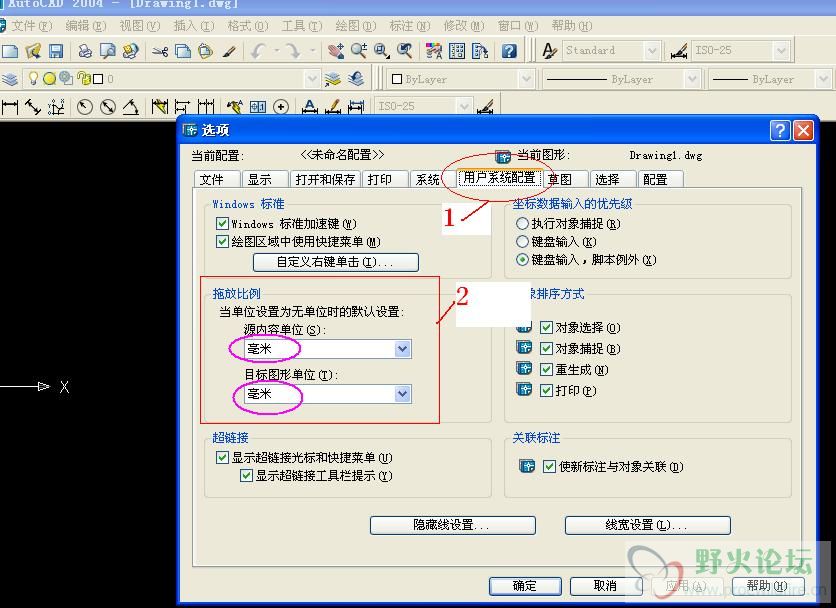Select 键盘输入(K) radio button

coord(522,241)
